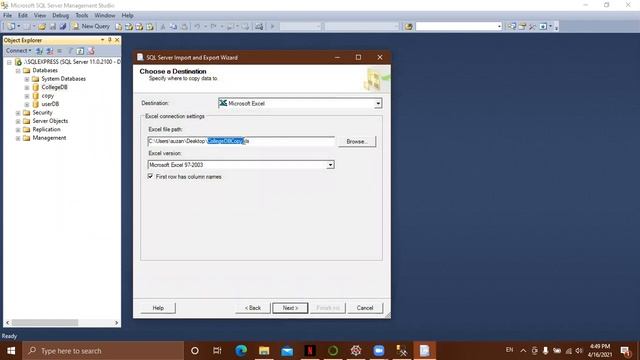Viewport: 640px width, 360px height.
Task: Open the Excel version dropdown
Action: [x=330, y=165]
